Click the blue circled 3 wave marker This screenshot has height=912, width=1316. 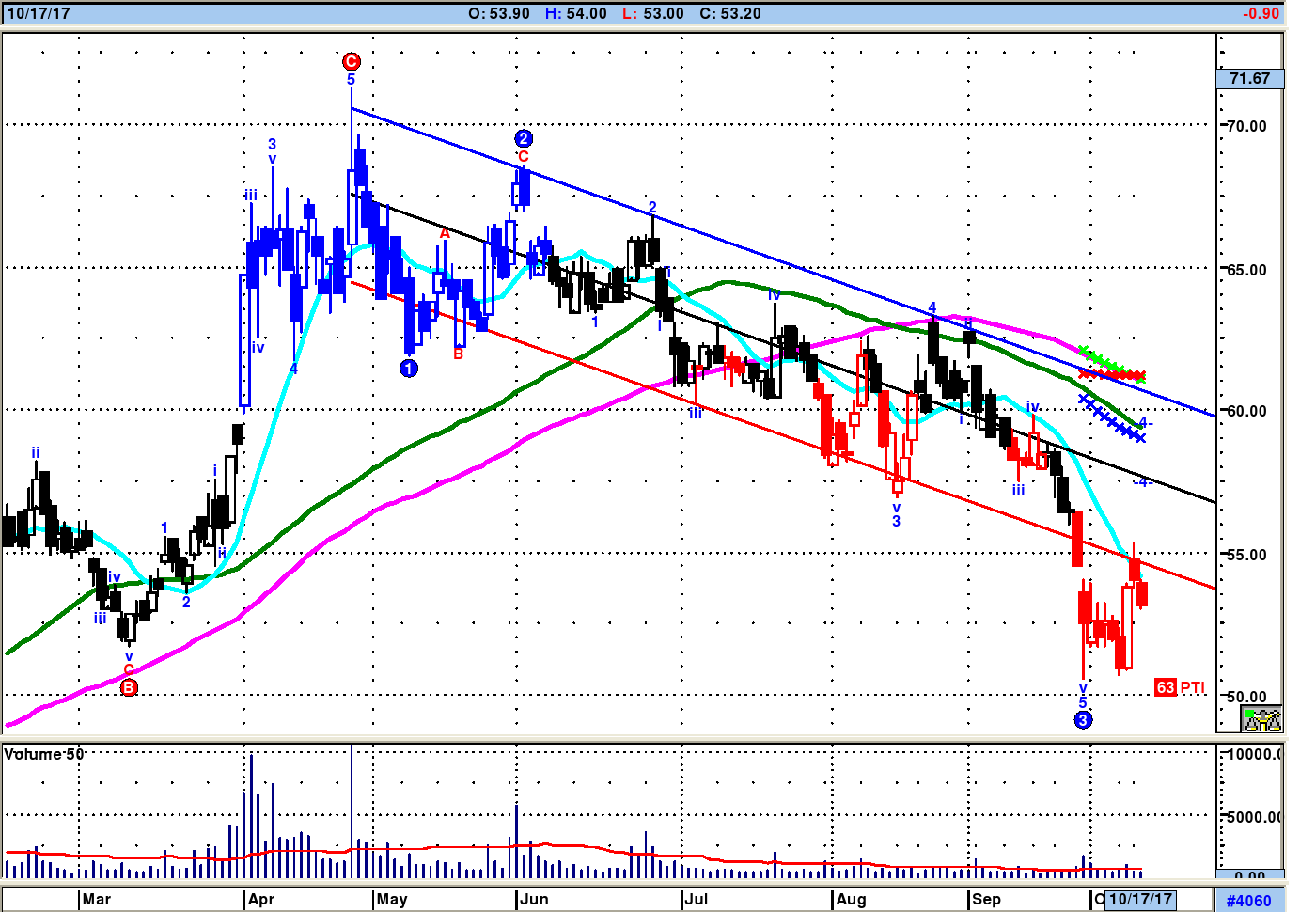[x=1083, y=720]
